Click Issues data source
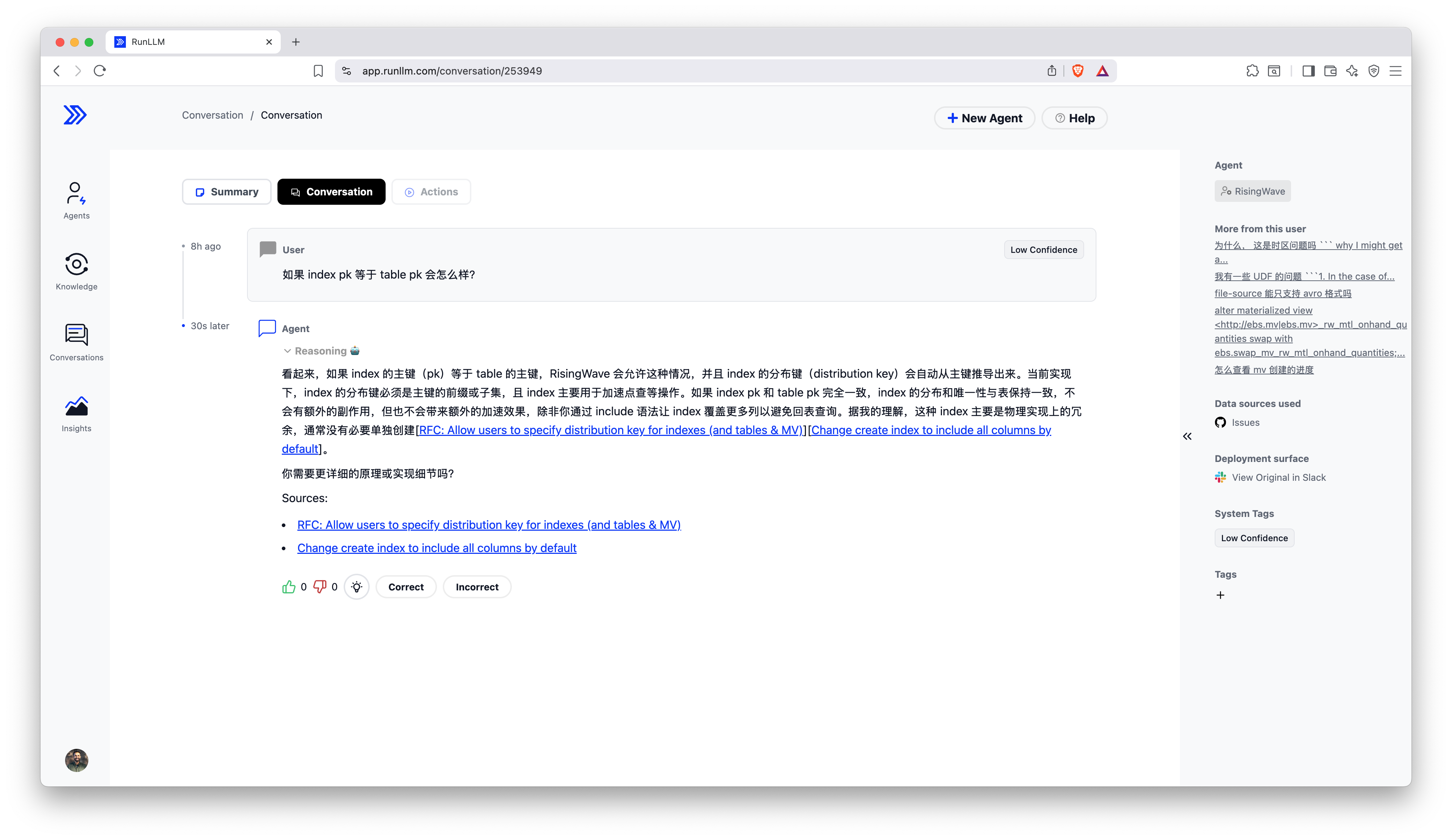Screen dimensions: 1452x840 1237,422
